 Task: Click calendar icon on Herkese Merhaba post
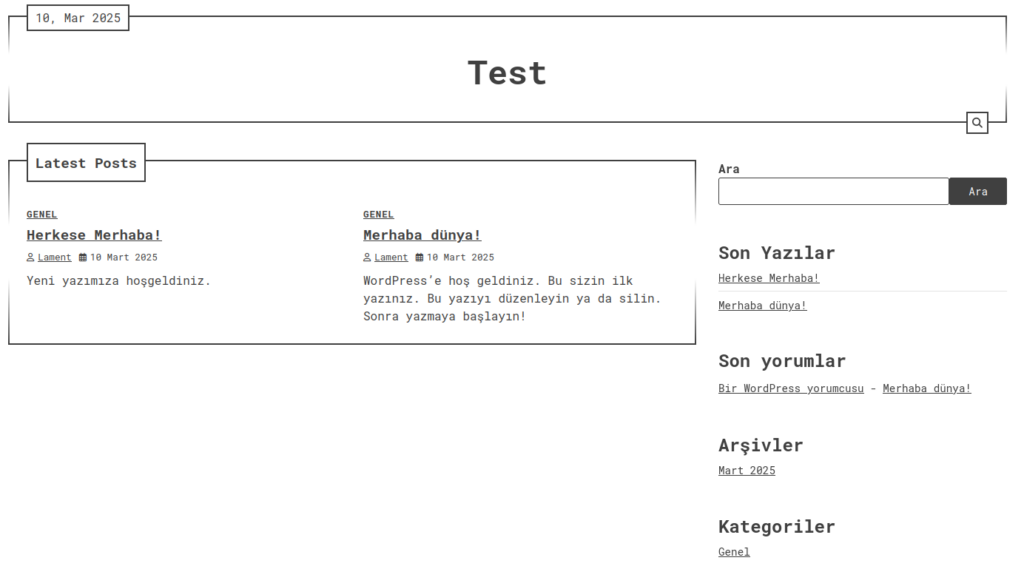(x=83, y=257)
